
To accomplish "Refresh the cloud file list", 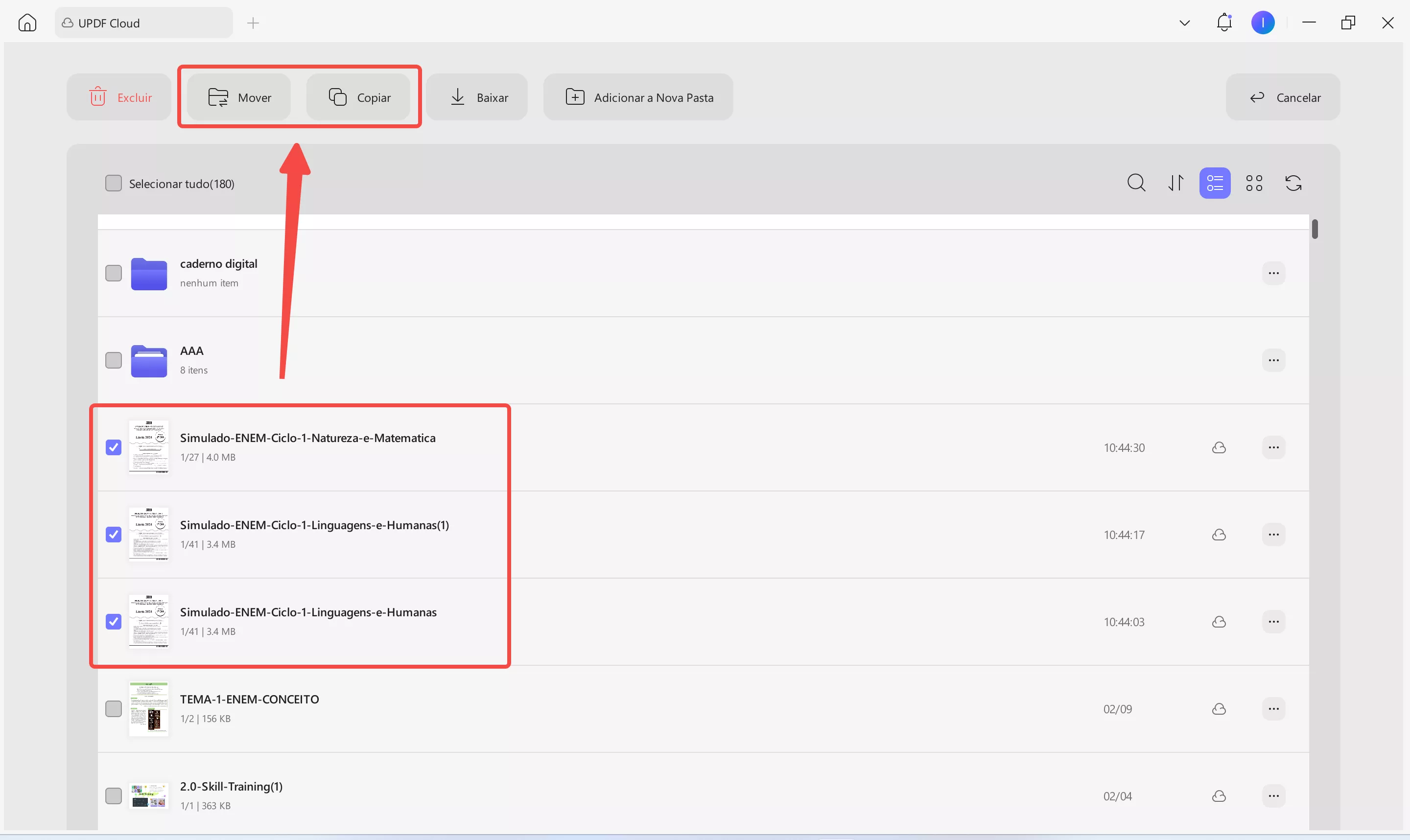I will pos(1293,183).
